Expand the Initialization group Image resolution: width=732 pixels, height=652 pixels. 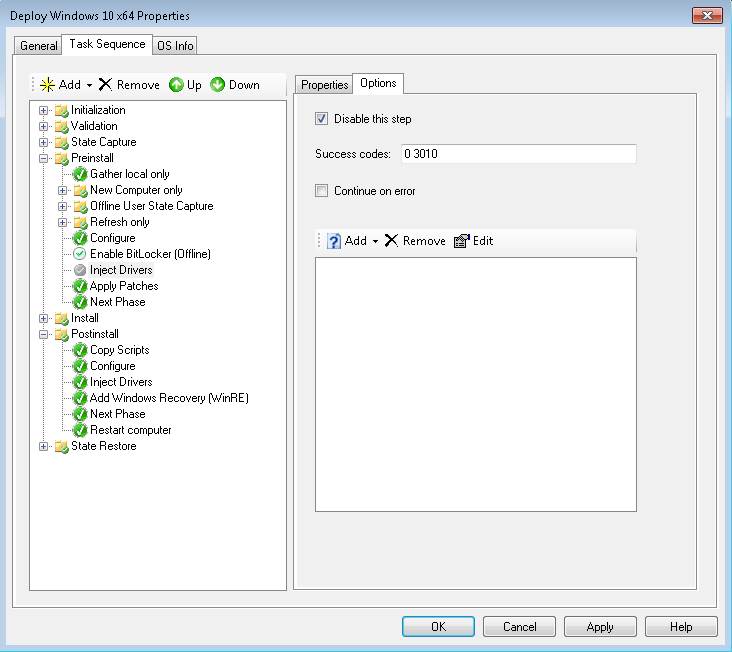click(x=43, y=111)
